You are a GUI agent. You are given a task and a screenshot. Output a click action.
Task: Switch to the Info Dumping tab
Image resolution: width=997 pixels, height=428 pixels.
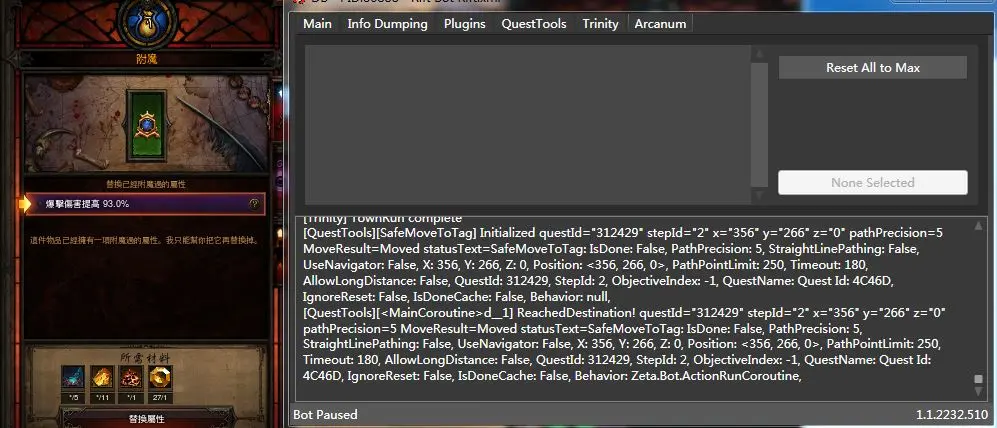point(387,24)
